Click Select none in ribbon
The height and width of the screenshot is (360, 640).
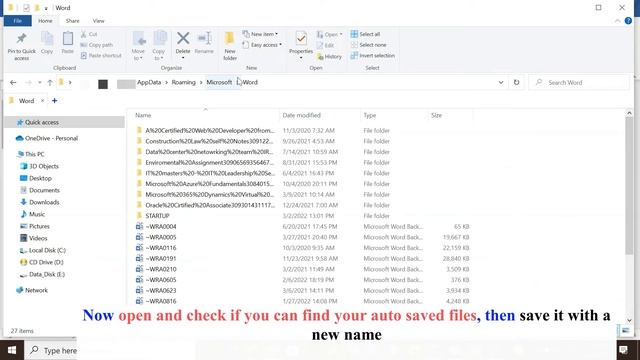368,45
